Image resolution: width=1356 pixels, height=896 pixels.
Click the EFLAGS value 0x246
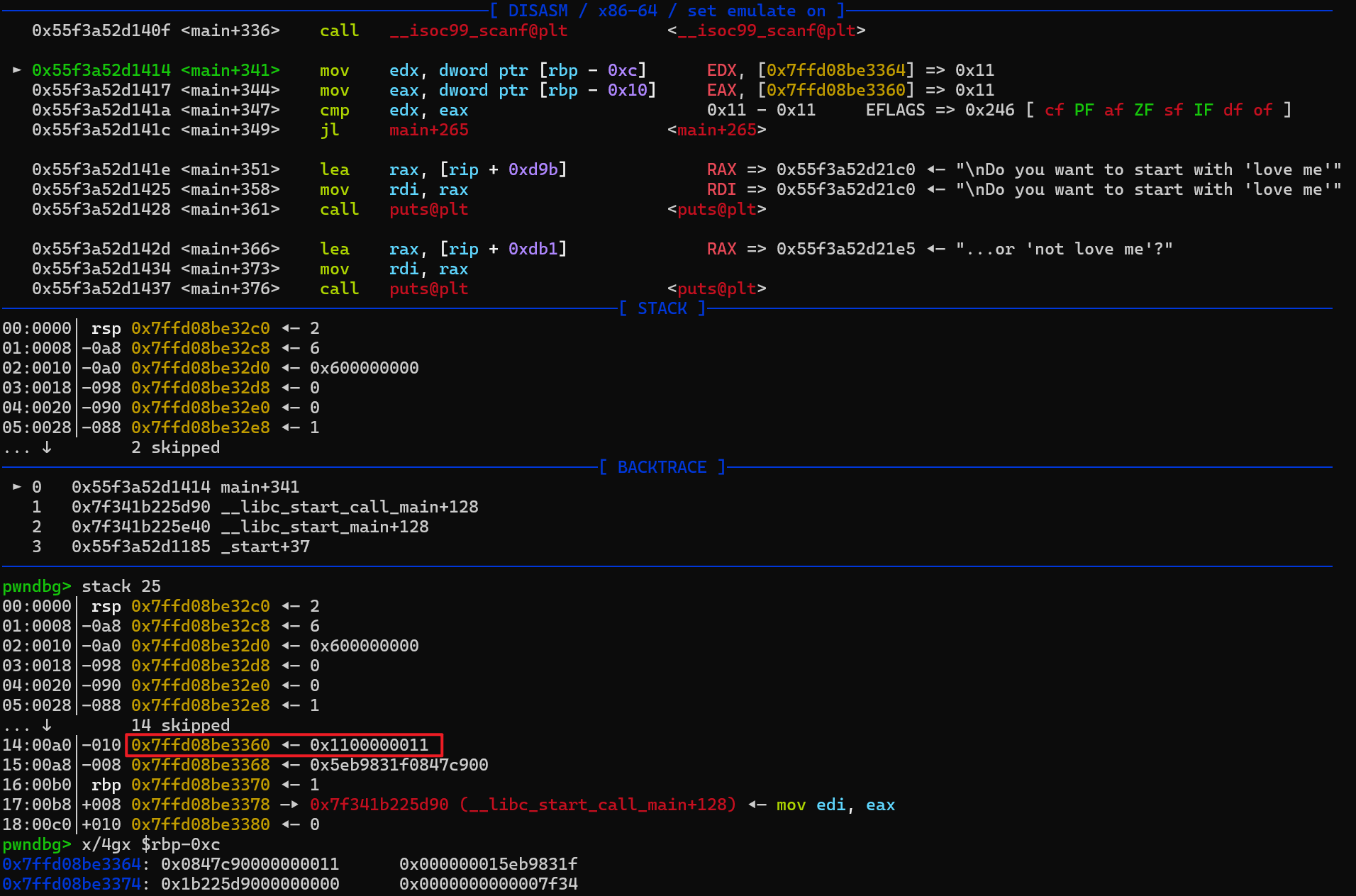tap(989, 110)
